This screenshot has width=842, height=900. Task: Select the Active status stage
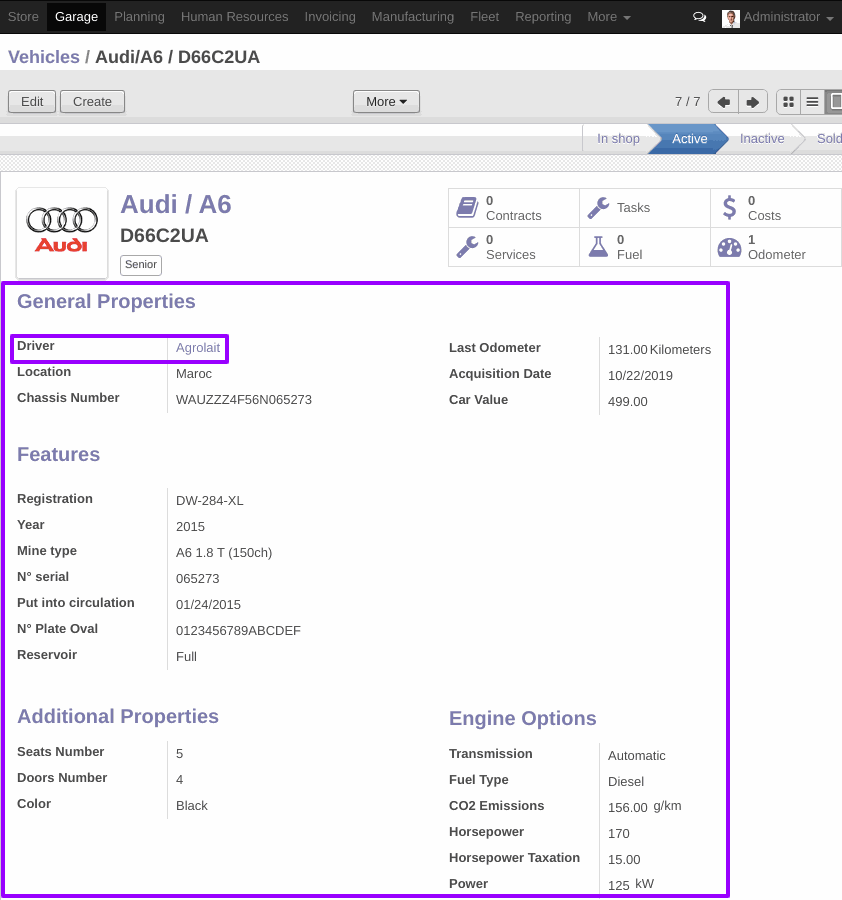689,139
